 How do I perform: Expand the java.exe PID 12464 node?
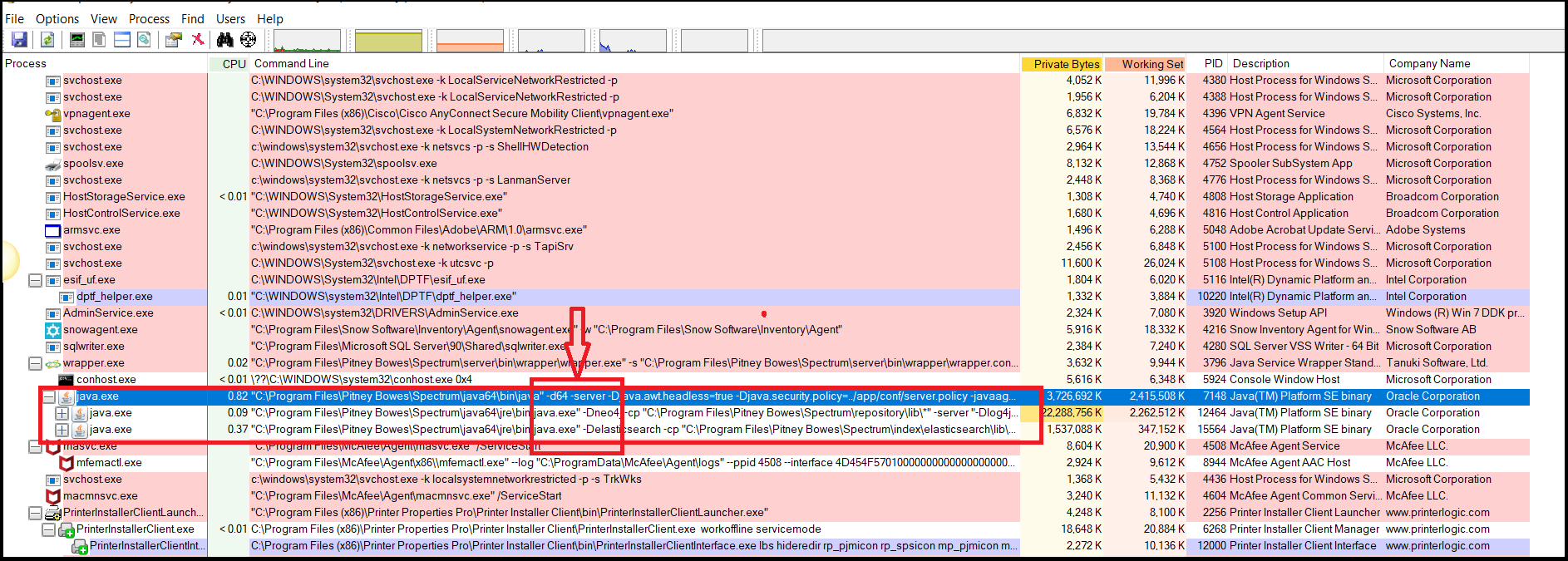[62, 413]
